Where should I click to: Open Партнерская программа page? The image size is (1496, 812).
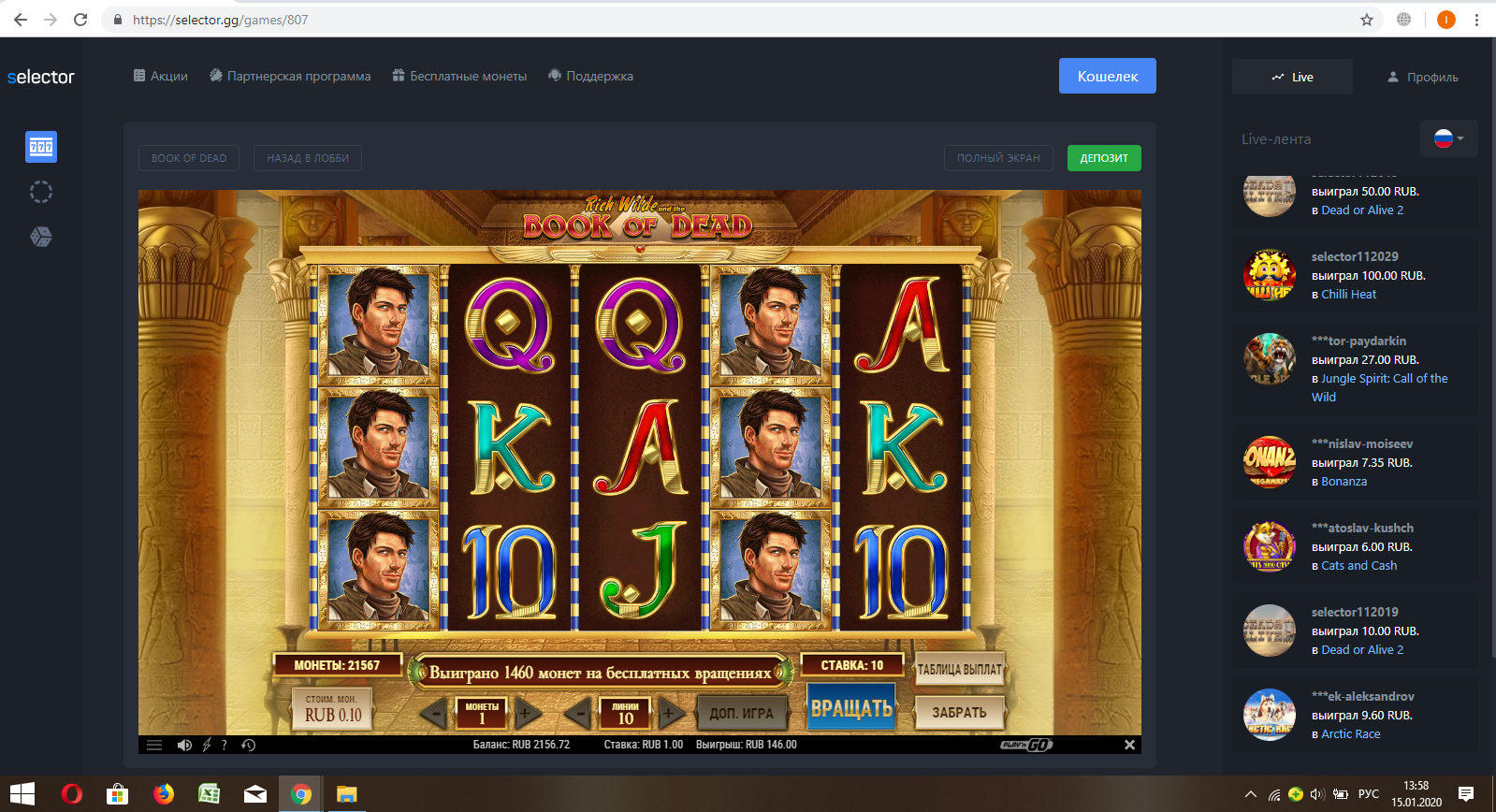tap(290, 76)
